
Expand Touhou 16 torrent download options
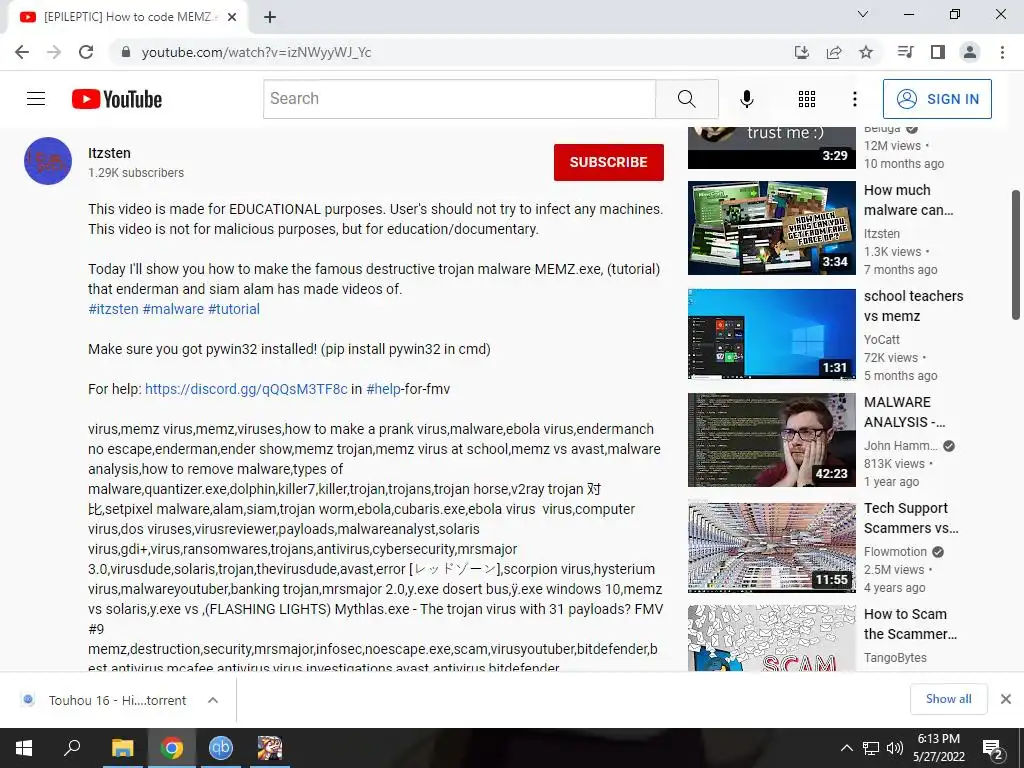213,700
